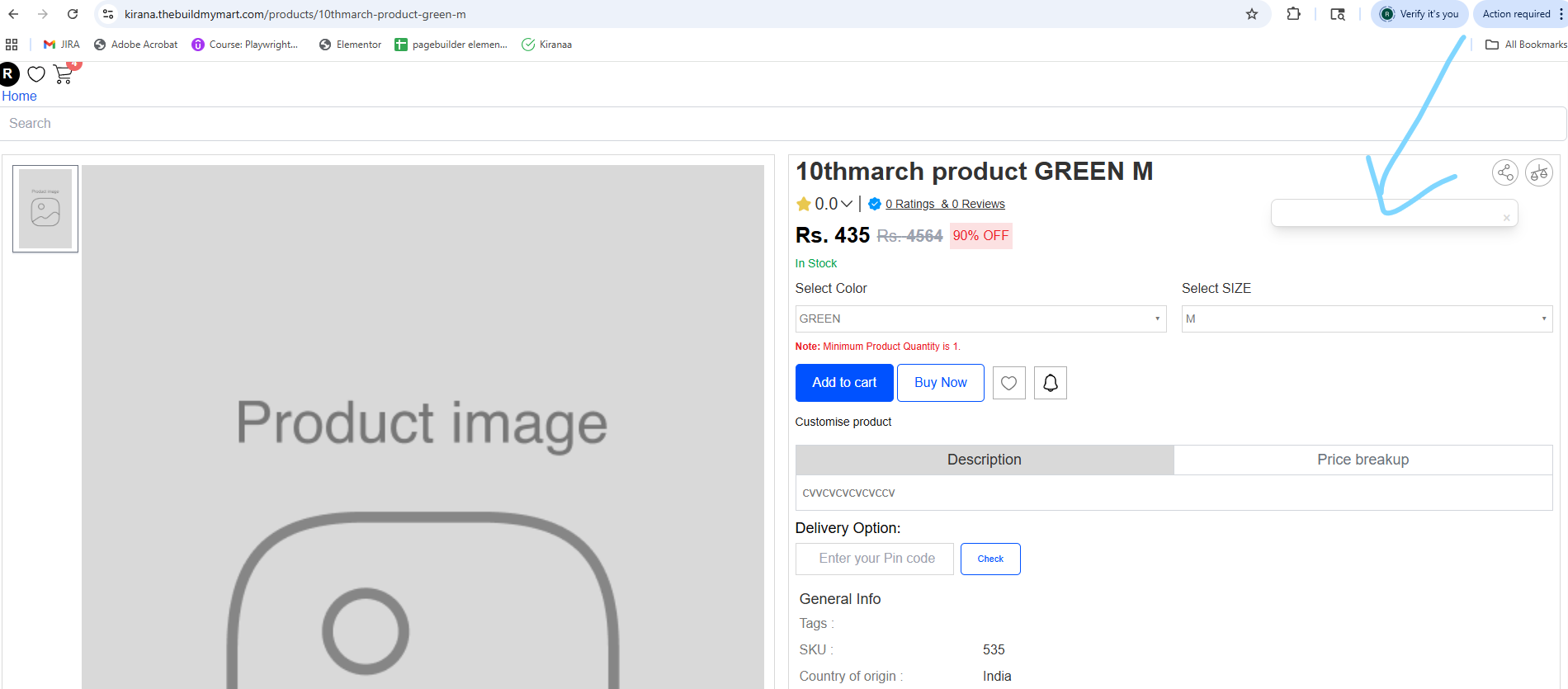Screen dimensions: 1568x689
Task: Click the Buy Now button
Action: pos(941,383)
